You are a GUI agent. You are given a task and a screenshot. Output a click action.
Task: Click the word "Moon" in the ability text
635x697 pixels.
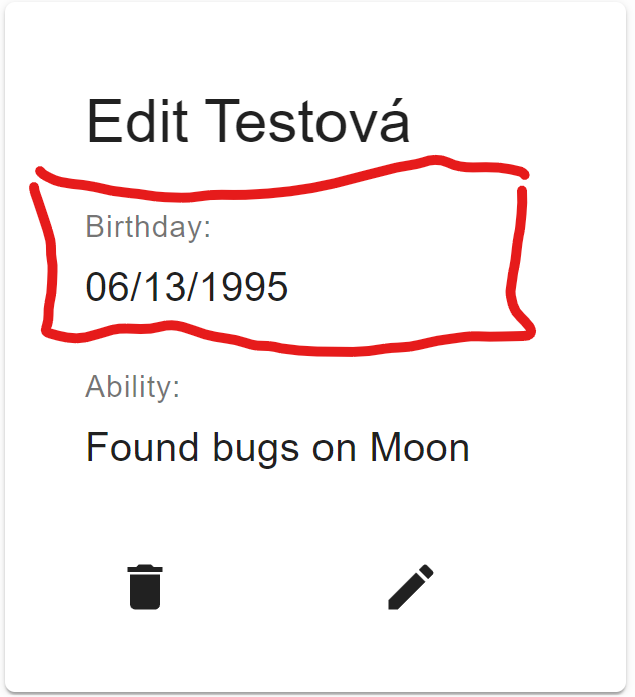click(x=420, y=447)
